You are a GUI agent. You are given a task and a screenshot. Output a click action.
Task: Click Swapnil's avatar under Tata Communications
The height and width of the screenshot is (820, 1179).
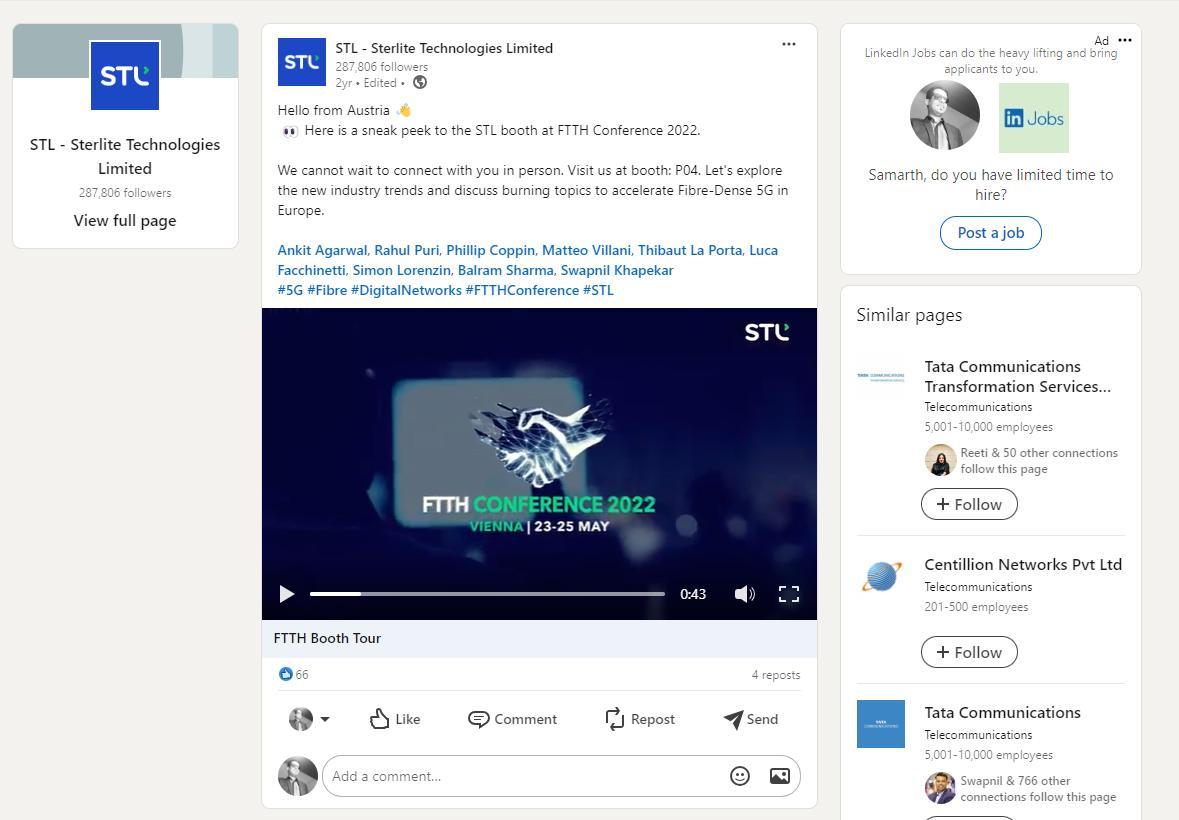click(940, 788)
